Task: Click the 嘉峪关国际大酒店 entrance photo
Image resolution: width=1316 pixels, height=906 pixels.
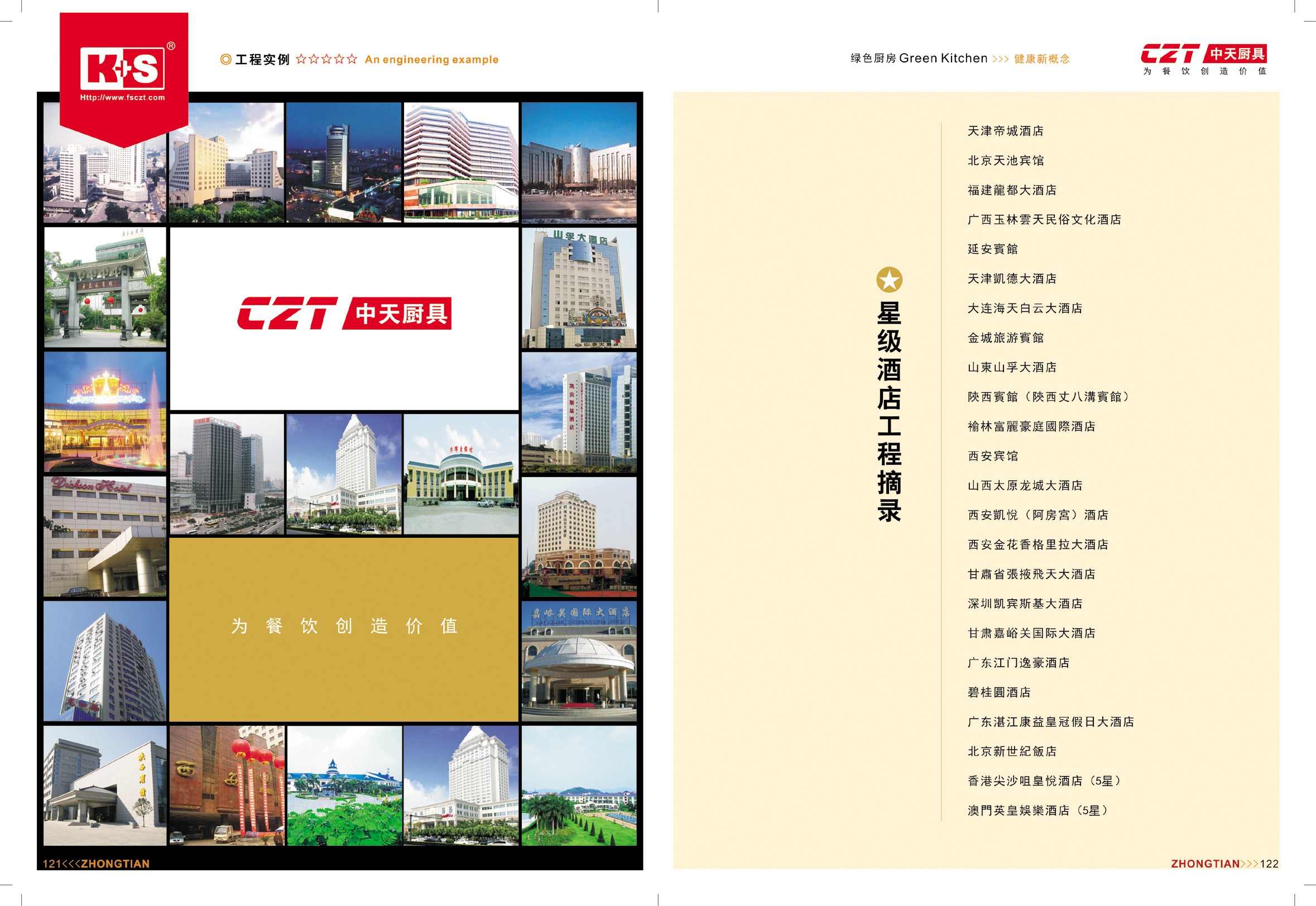Action: pyautogui.click(x=579, y=661)
